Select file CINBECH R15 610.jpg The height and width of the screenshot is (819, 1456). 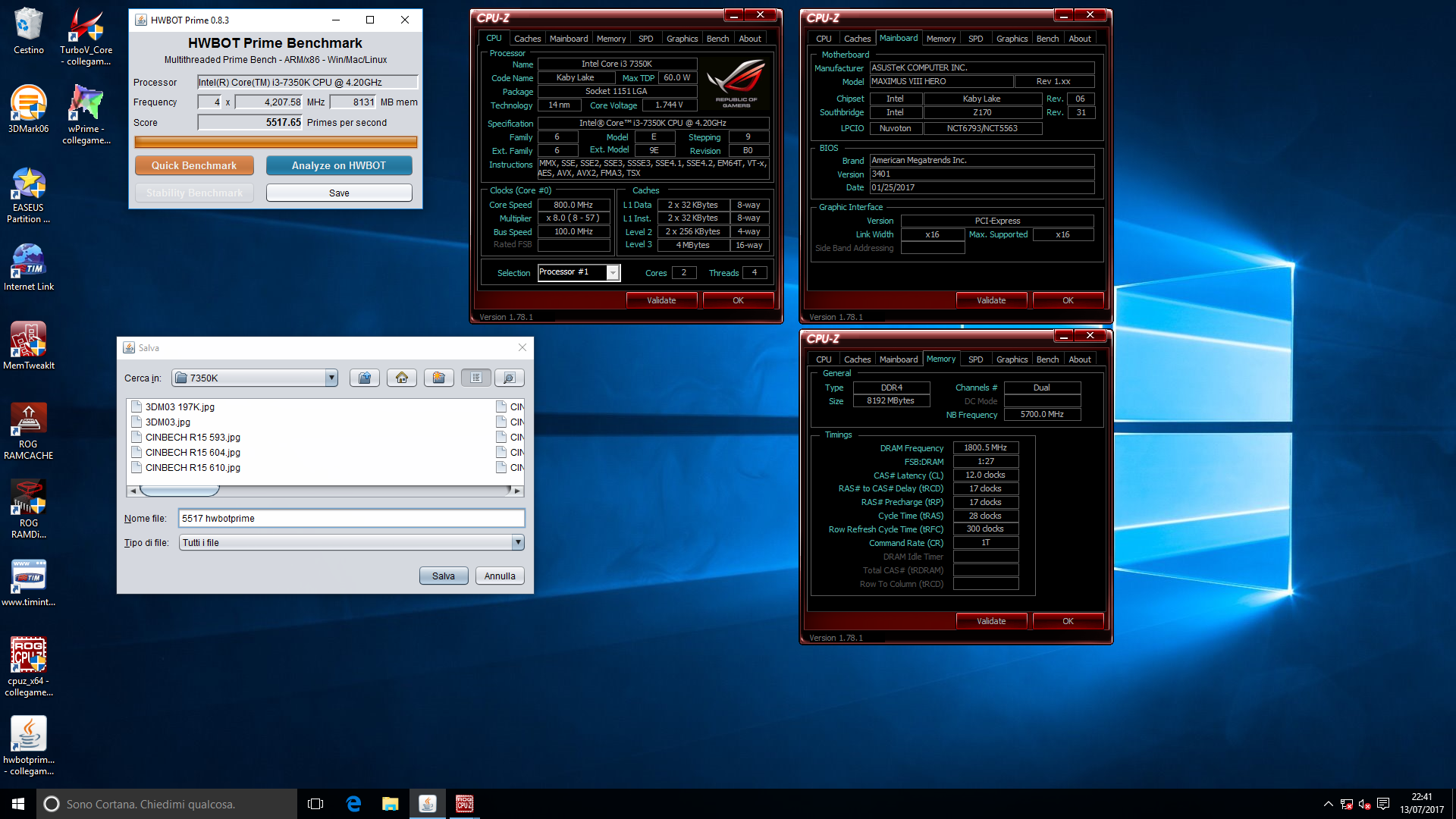point(193,468)
